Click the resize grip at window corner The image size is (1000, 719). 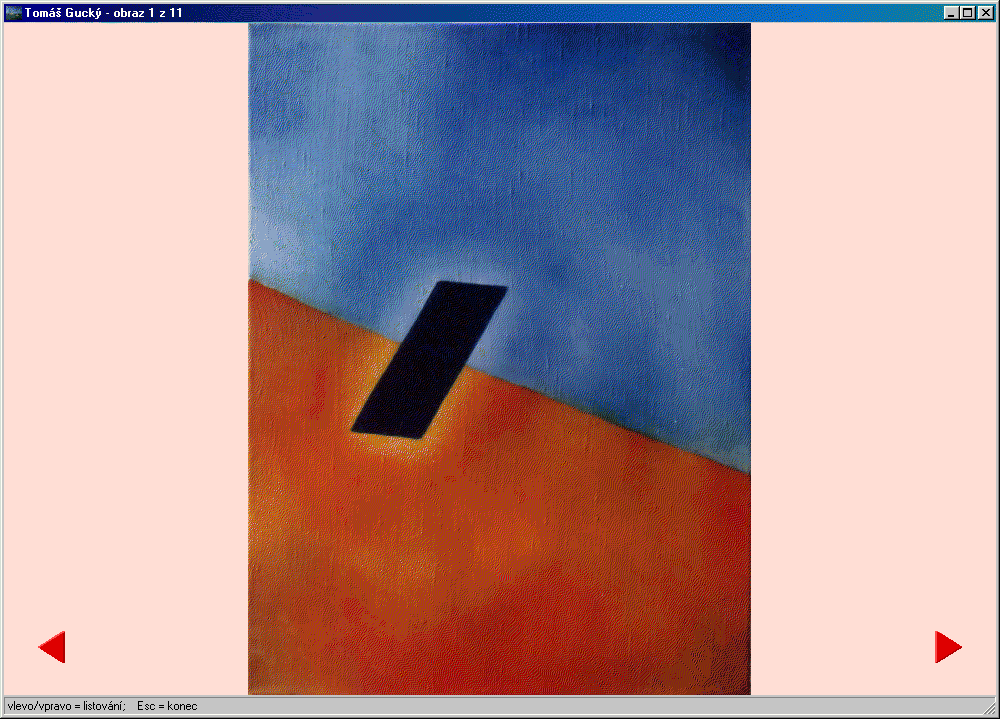click(x=989, y=708)
